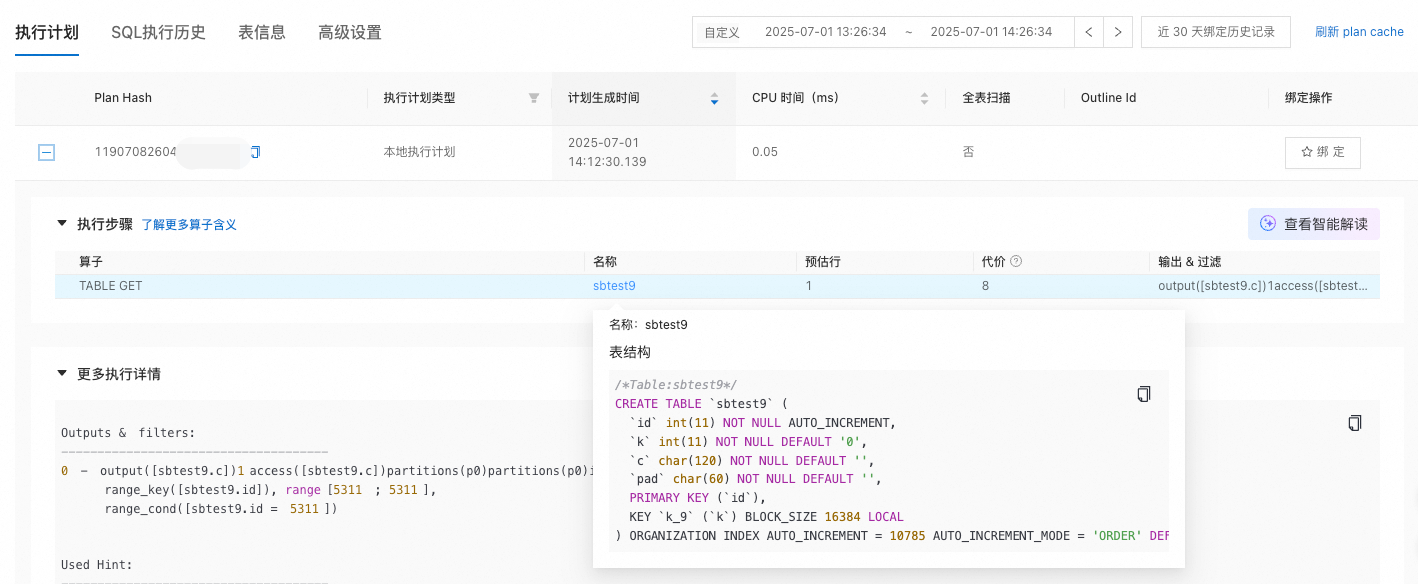The image size is (1418, 584).
Task: Open the 表信息 tab
Action: point(262,32)
